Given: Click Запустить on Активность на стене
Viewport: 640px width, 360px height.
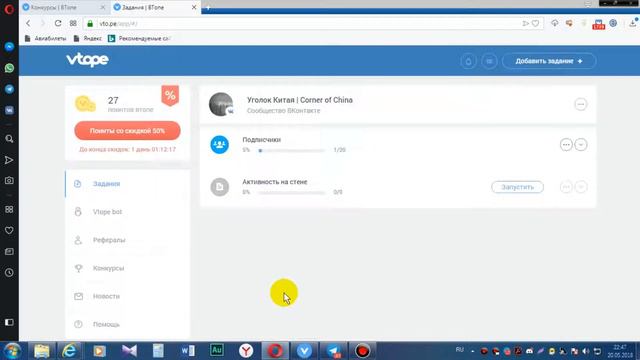Looking at the screenshot, I should coord(517,187).
